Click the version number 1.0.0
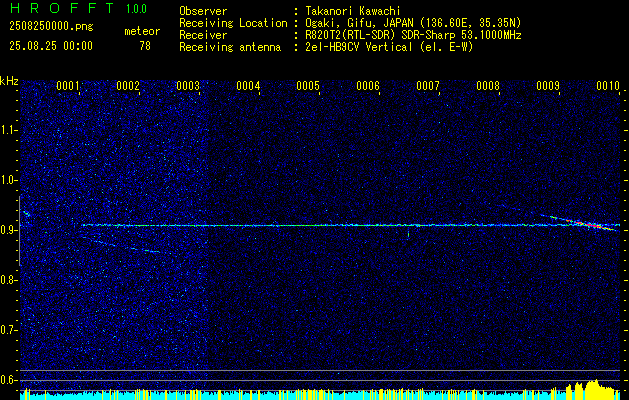Screen dimensions: 629x400 136,8
